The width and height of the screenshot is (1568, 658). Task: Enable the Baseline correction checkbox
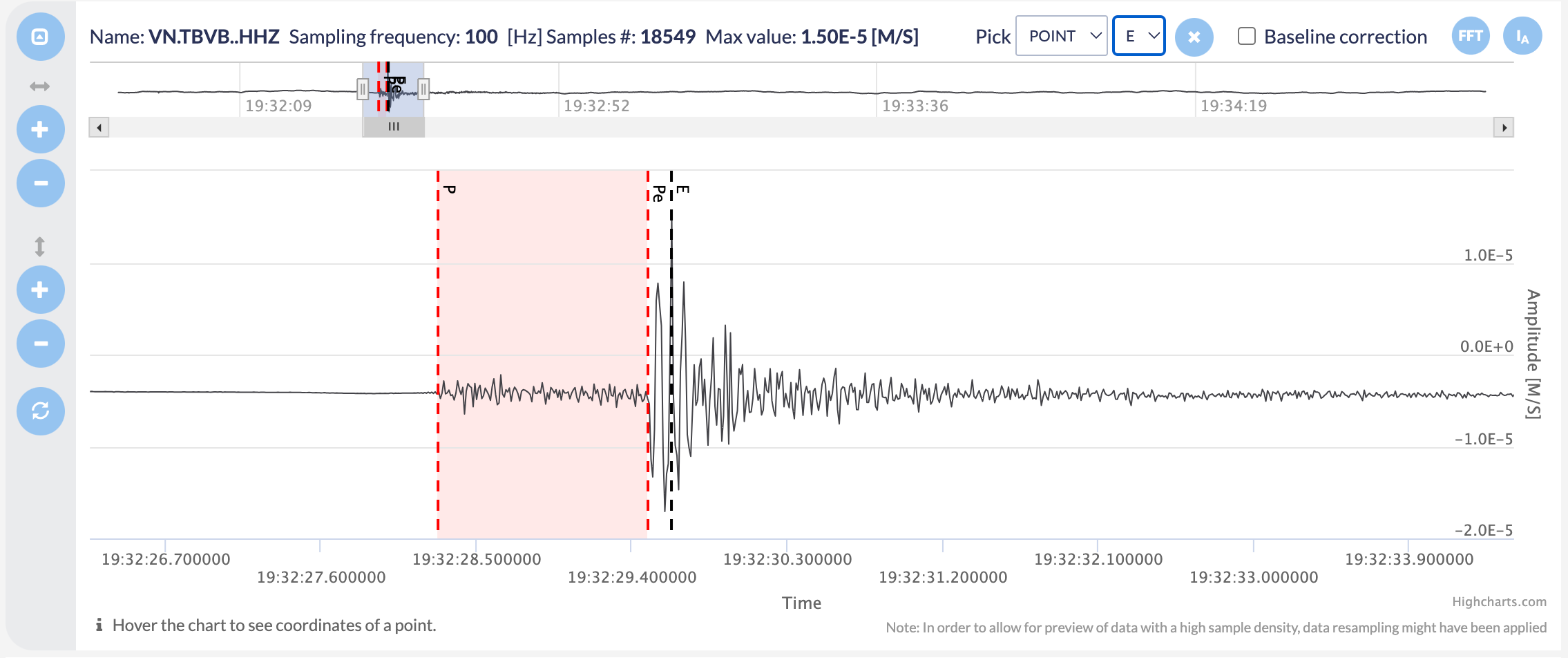tap(1247, 37)
